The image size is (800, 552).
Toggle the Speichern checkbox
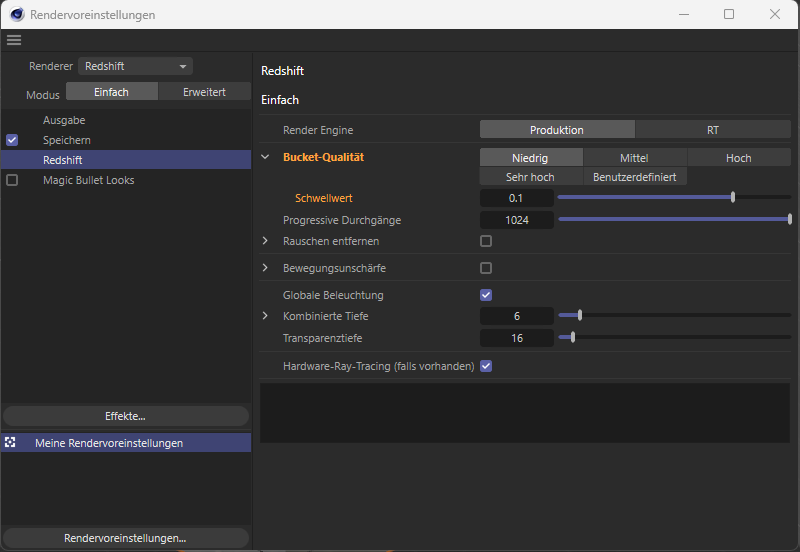tap(12, 140)
